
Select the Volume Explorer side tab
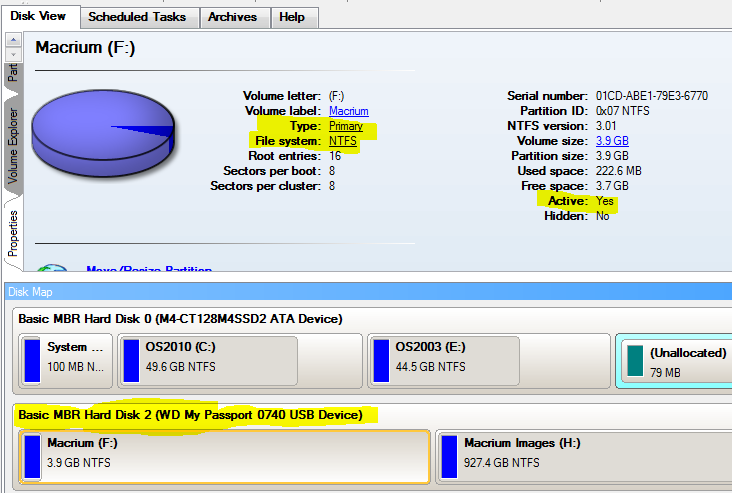13,145
